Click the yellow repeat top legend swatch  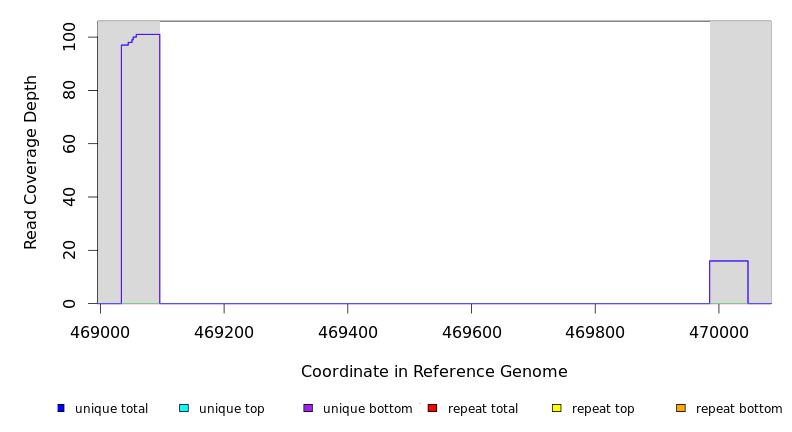point(556,408)
